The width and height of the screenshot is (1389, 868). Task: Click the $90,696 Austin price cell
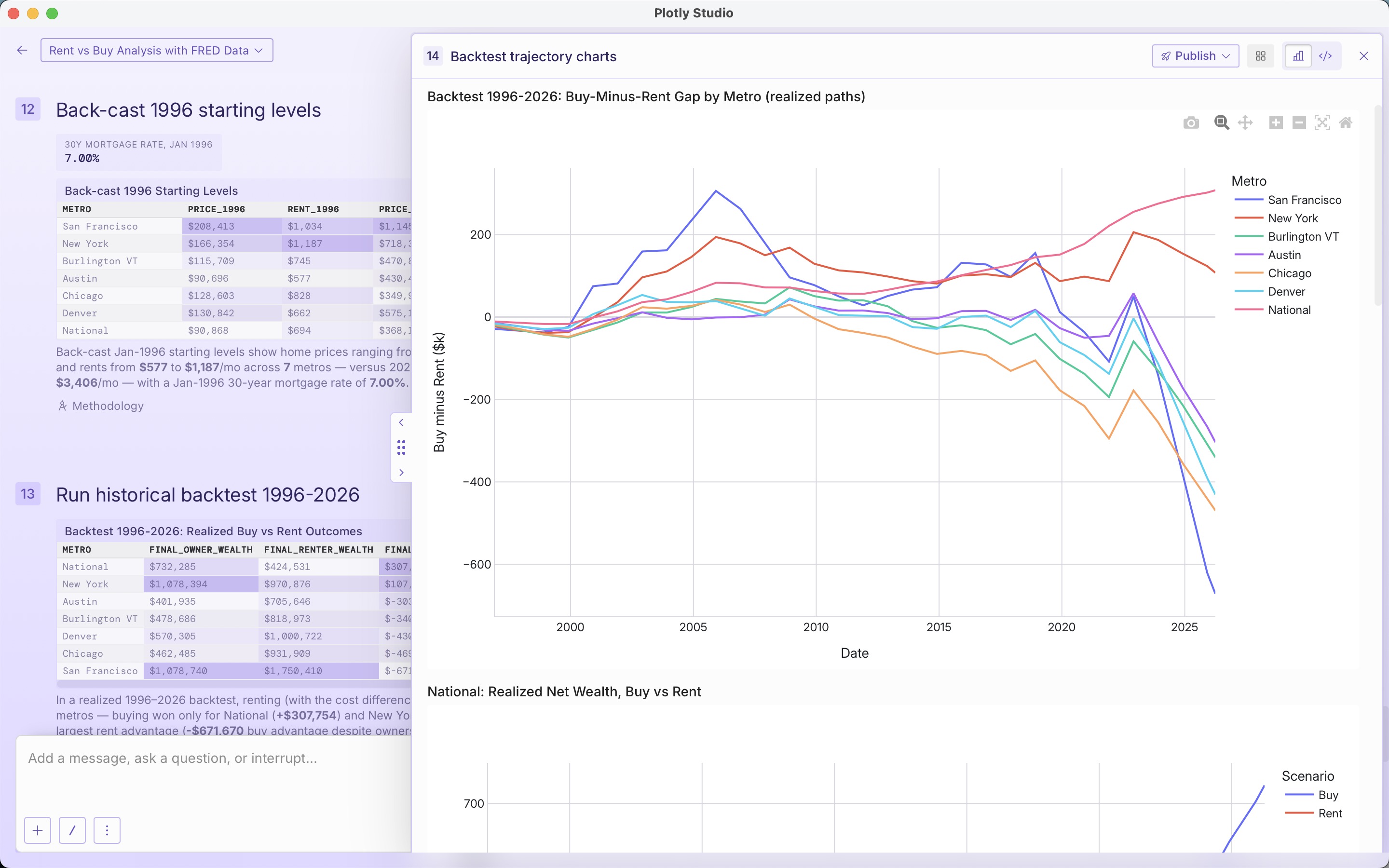(232, 278)
